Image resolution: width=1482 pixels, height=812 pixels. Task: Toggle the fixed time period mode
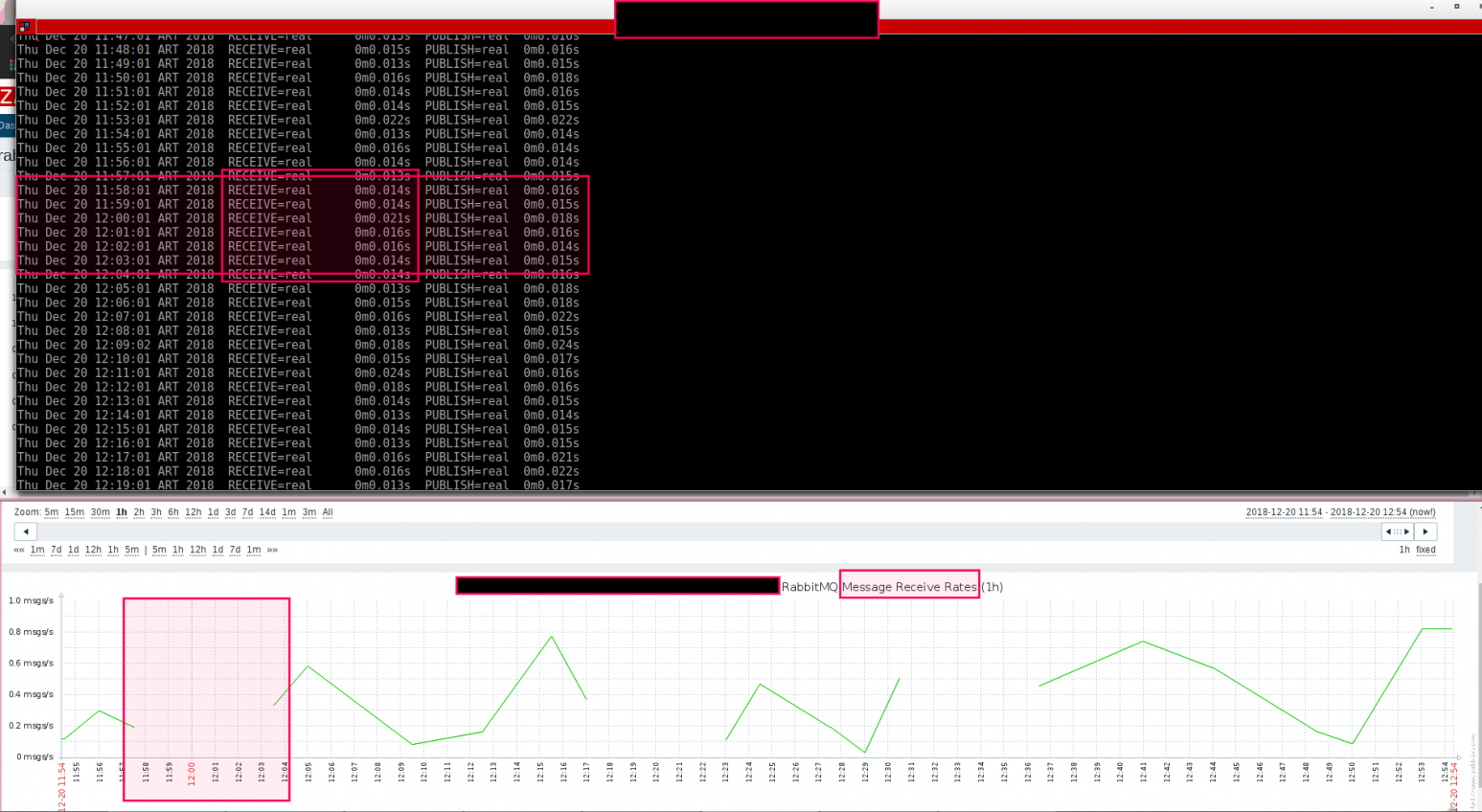[x=1425, y=550]
